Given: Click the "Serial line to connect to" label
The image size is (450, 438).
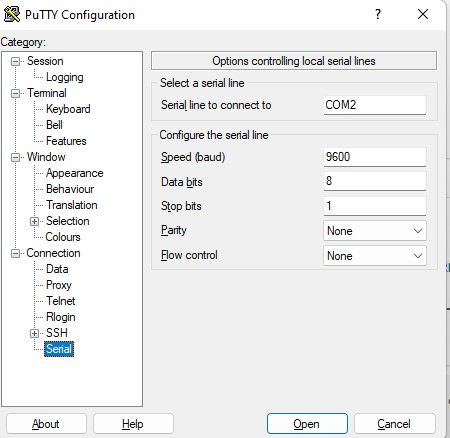Looking at the screenshot, I should click(x=216, y=105).
